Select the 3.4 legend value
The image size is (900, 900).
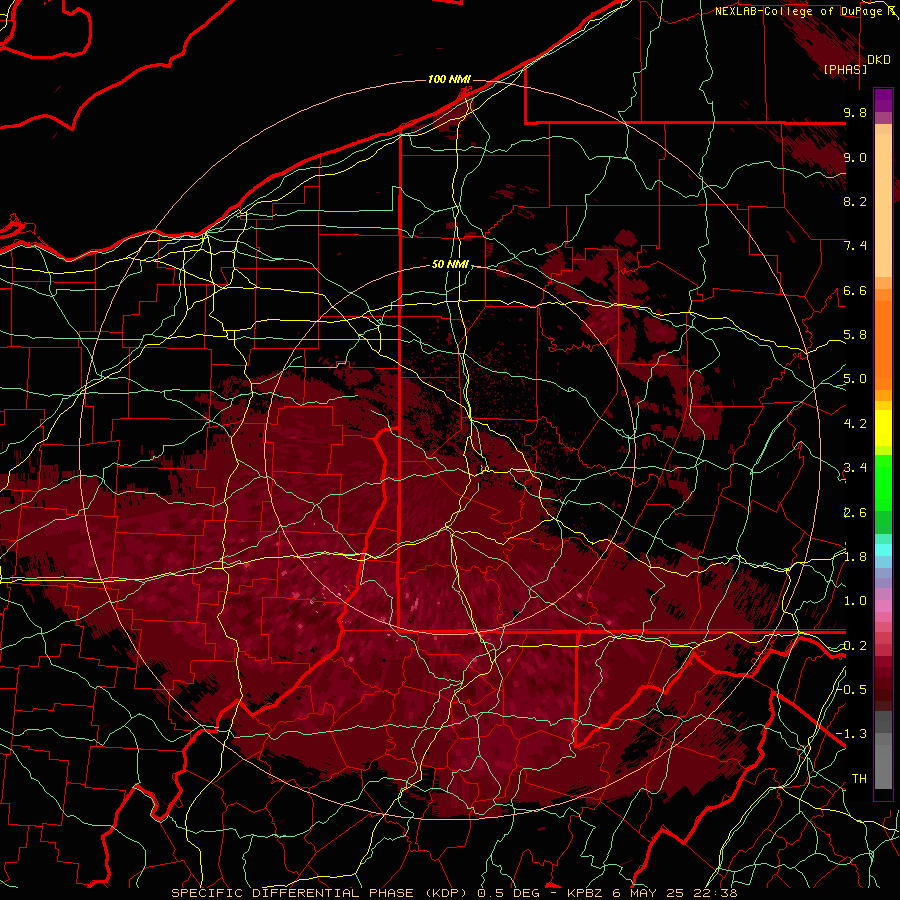tap(855, 468)
